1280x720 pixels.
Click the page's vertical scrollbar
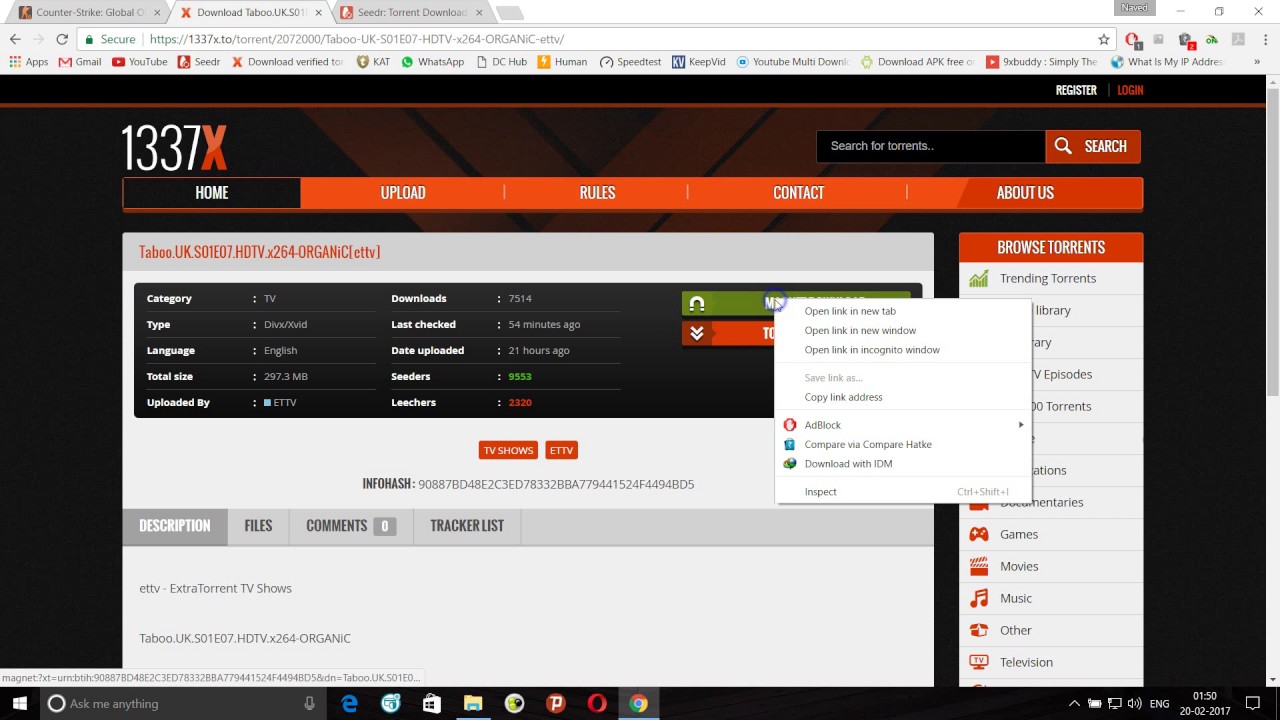(x=1272, y=240)
